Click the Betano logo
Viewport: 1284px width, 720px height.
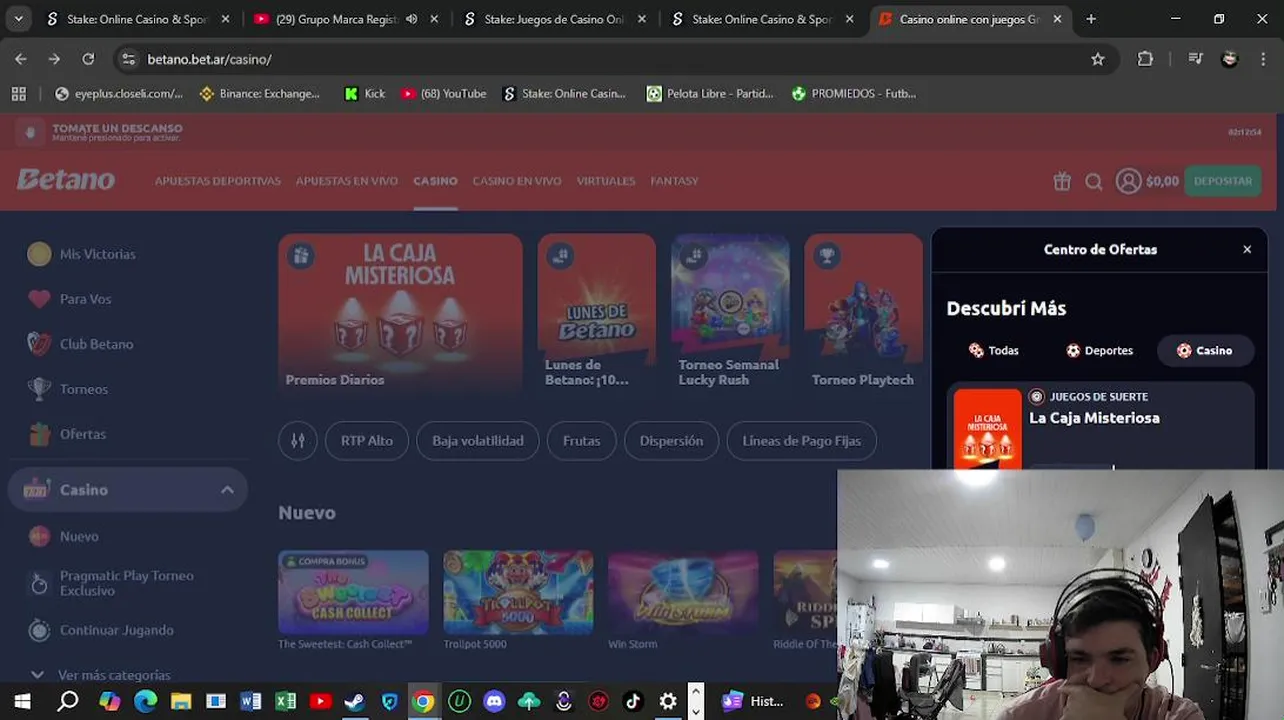(x=66, y=180)
